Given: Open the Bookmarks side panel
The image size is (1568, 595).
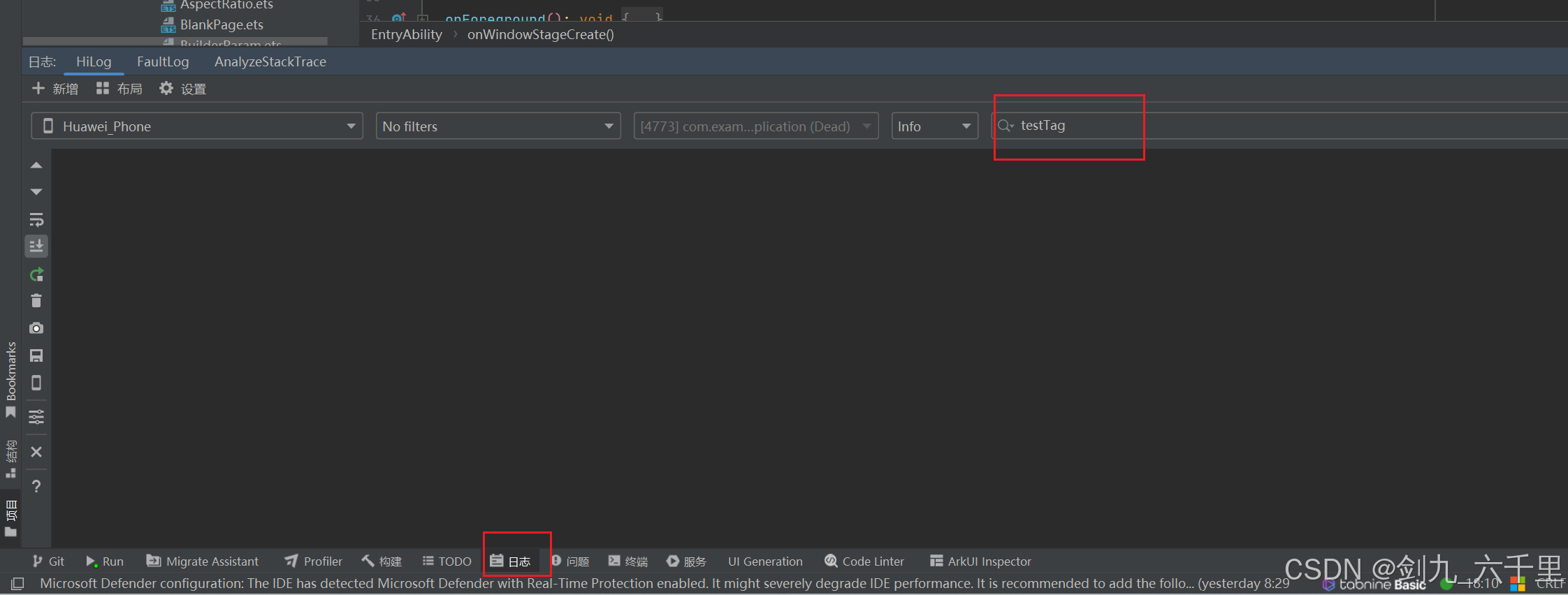Looking at the screenshot, I should coord(10,379).
